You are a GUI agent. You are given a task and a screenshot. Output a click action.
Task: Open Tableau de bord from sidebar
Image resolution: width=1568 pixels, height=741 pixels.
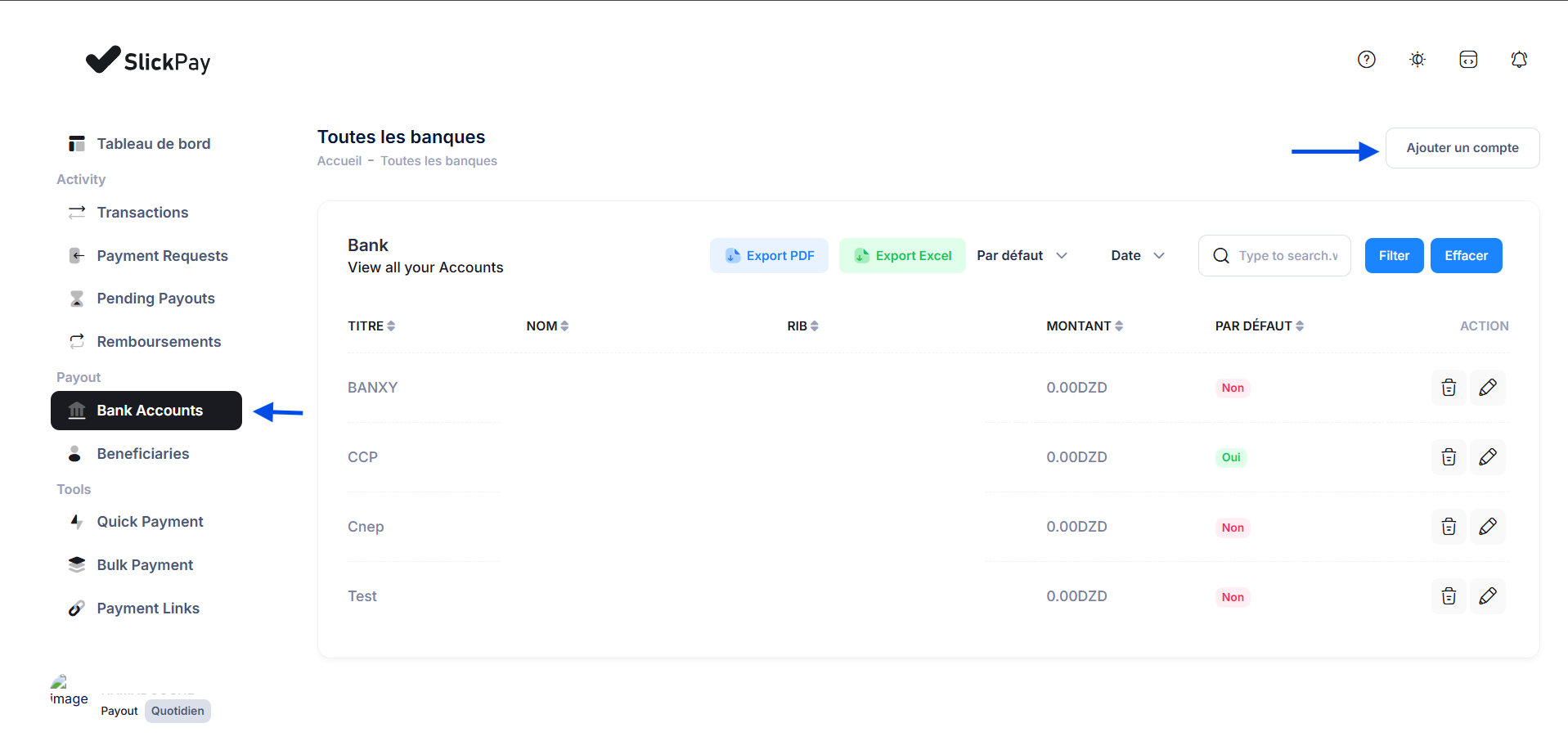(153, 143)
